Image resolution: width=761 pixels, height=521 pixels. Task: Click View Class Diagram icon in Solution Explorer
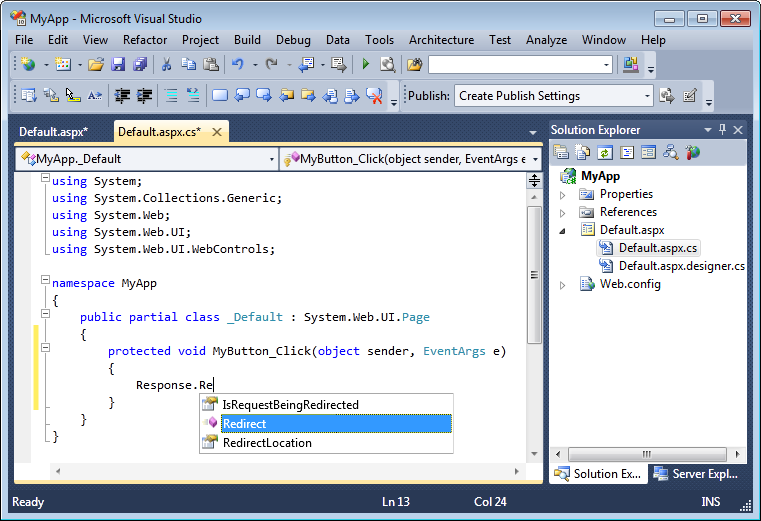671,153
